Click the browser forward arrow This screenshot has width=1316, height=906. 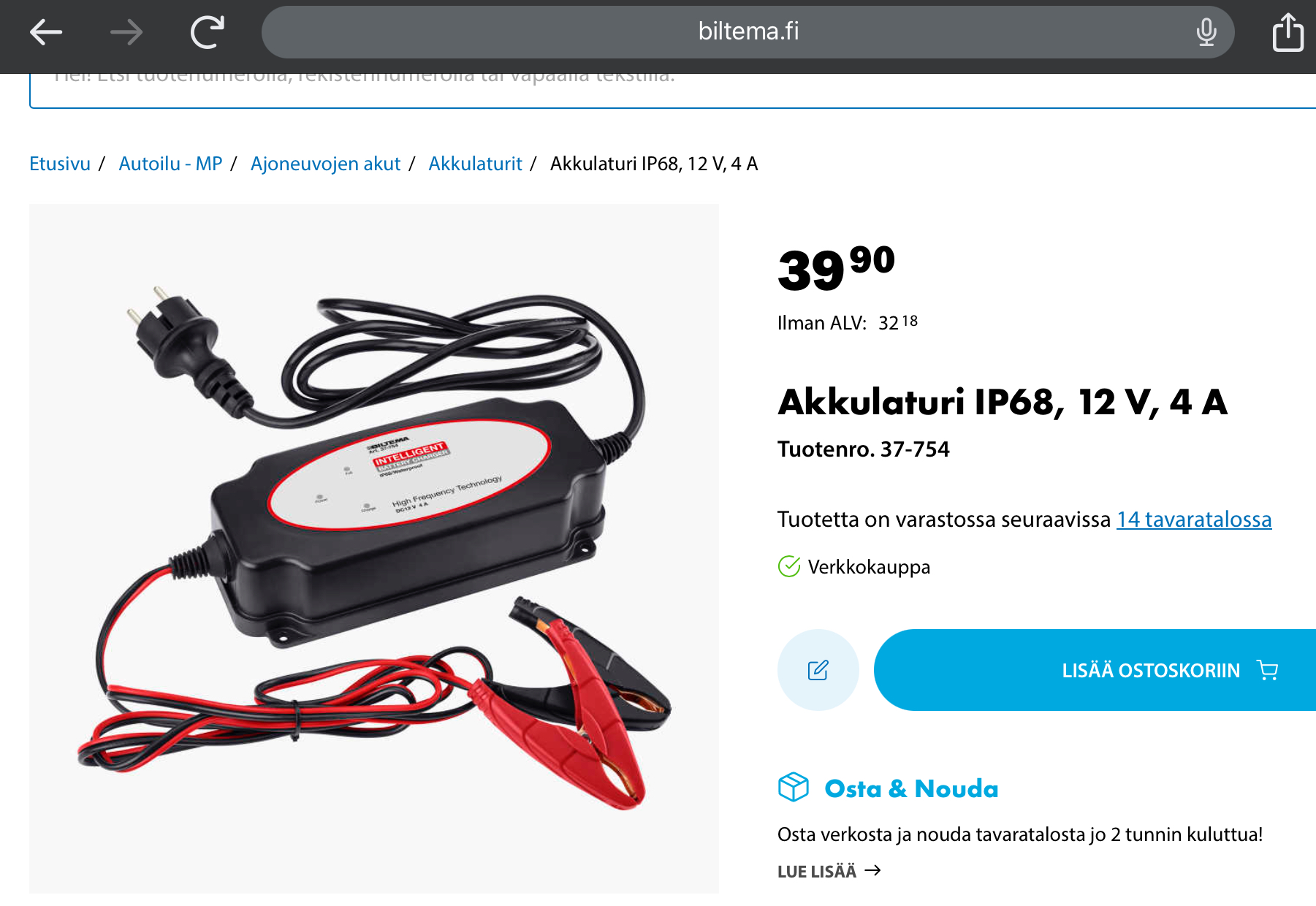coord(126,32)
